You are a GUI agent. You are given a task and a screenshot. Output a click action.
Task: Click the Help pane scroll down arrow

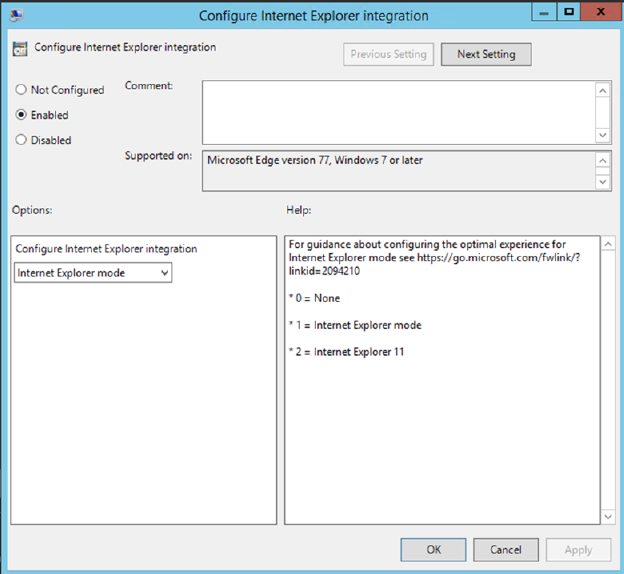click(x=608, y=517)
